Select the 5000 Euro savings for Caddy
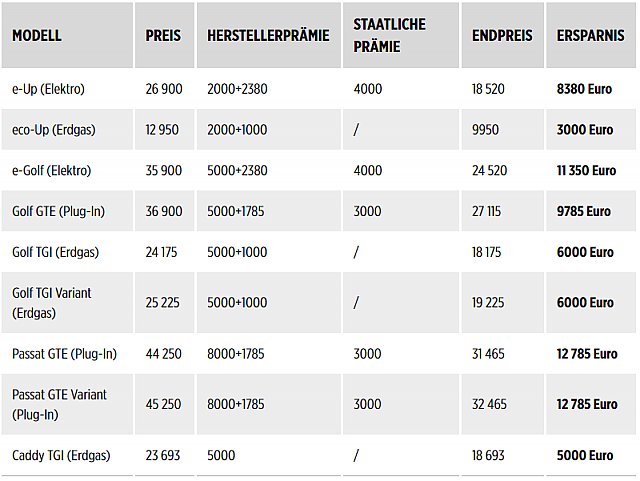 point(585,455)
